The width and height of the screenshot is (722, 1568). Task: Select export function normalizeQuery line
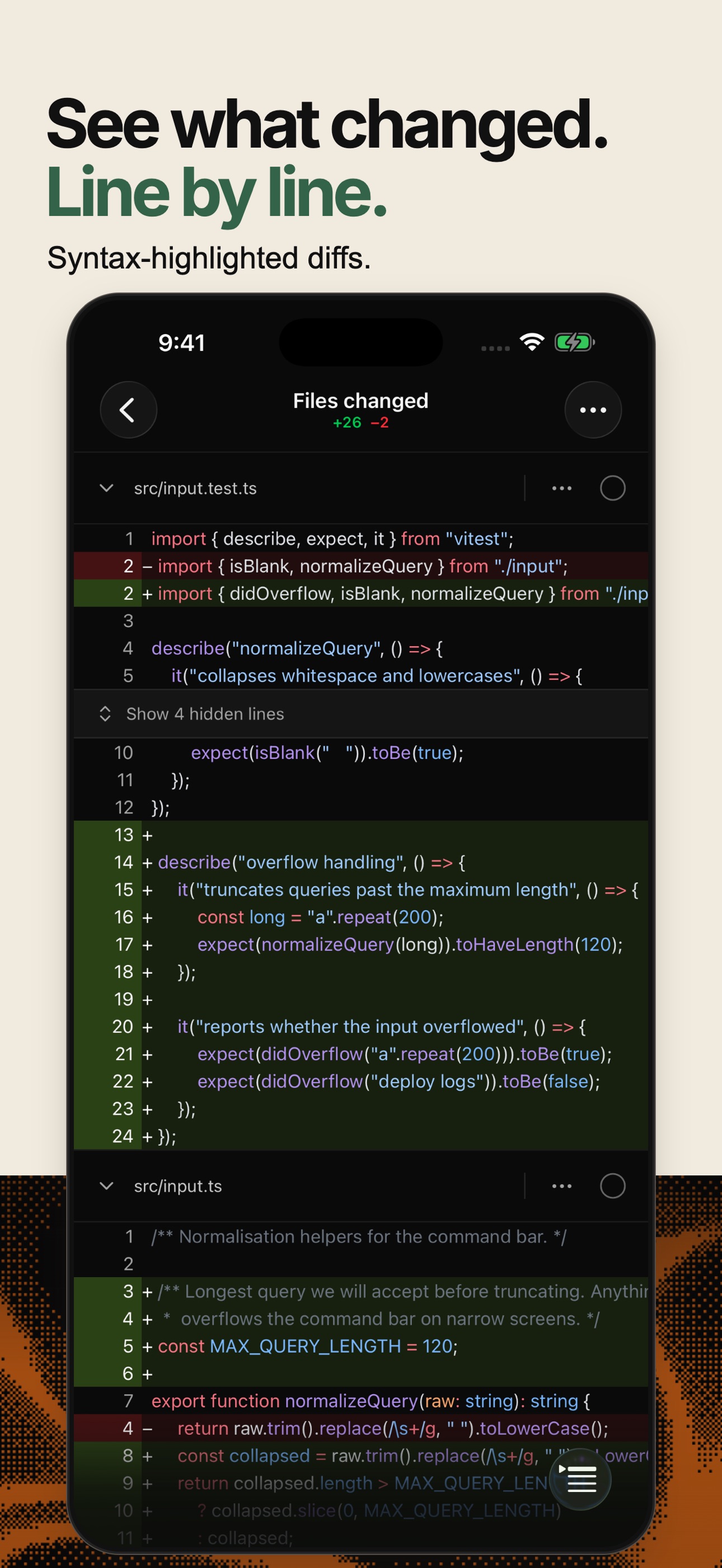[x=361, y=1401]
